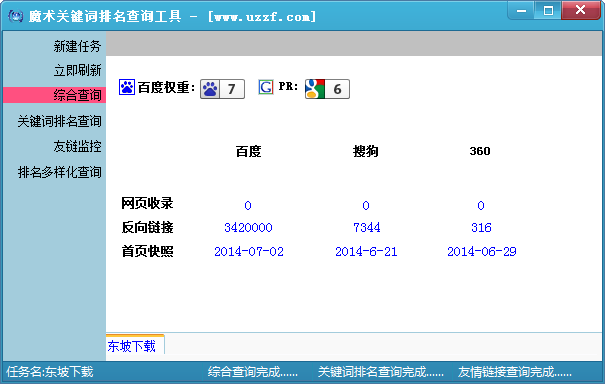Click the 百度权重 label
The height and width of the screenshot is (384, 605).
[166, 88]
